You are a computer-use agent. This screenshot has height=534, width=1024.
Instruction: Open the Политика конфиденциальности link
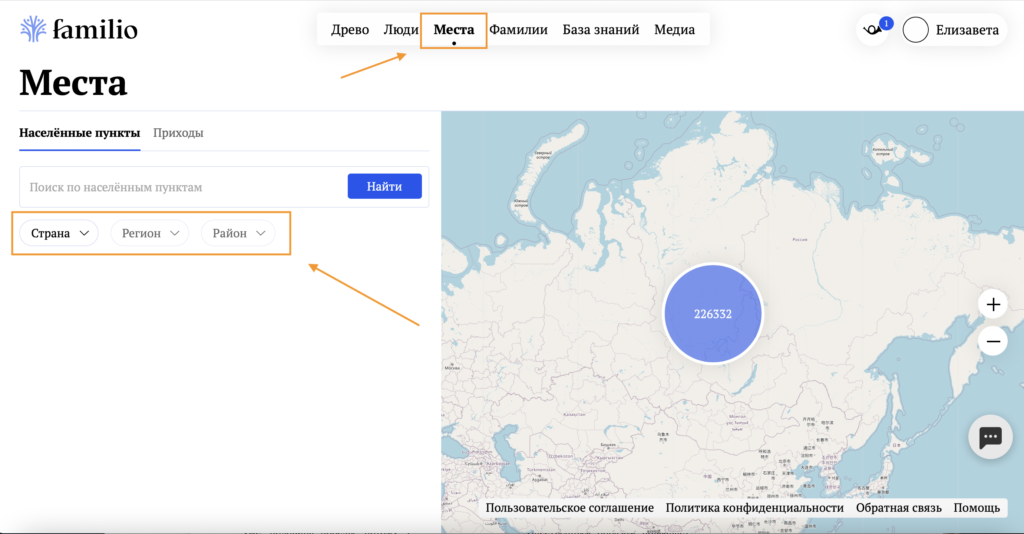coord(754,507)
